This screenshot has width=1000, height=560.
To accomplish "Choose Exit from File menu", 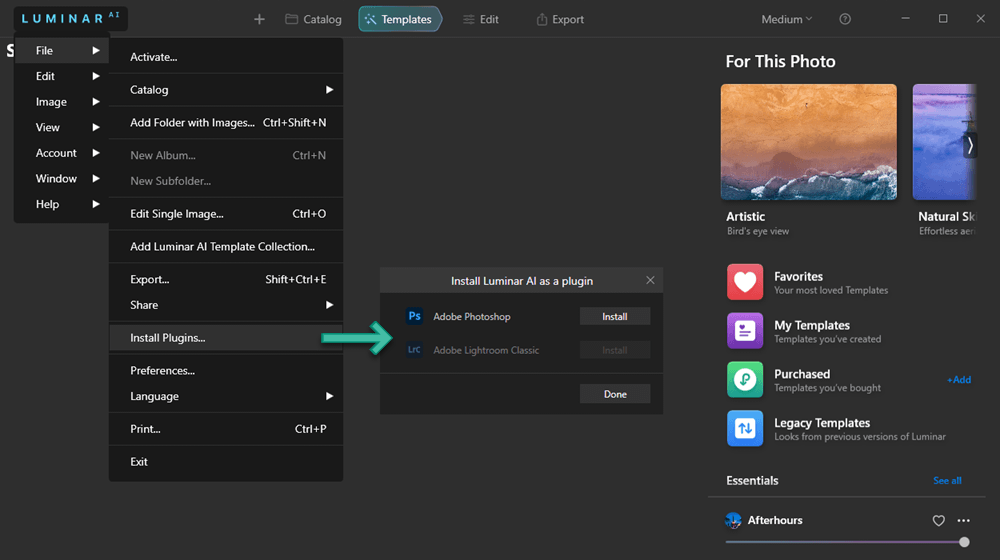I will point(226,462).
